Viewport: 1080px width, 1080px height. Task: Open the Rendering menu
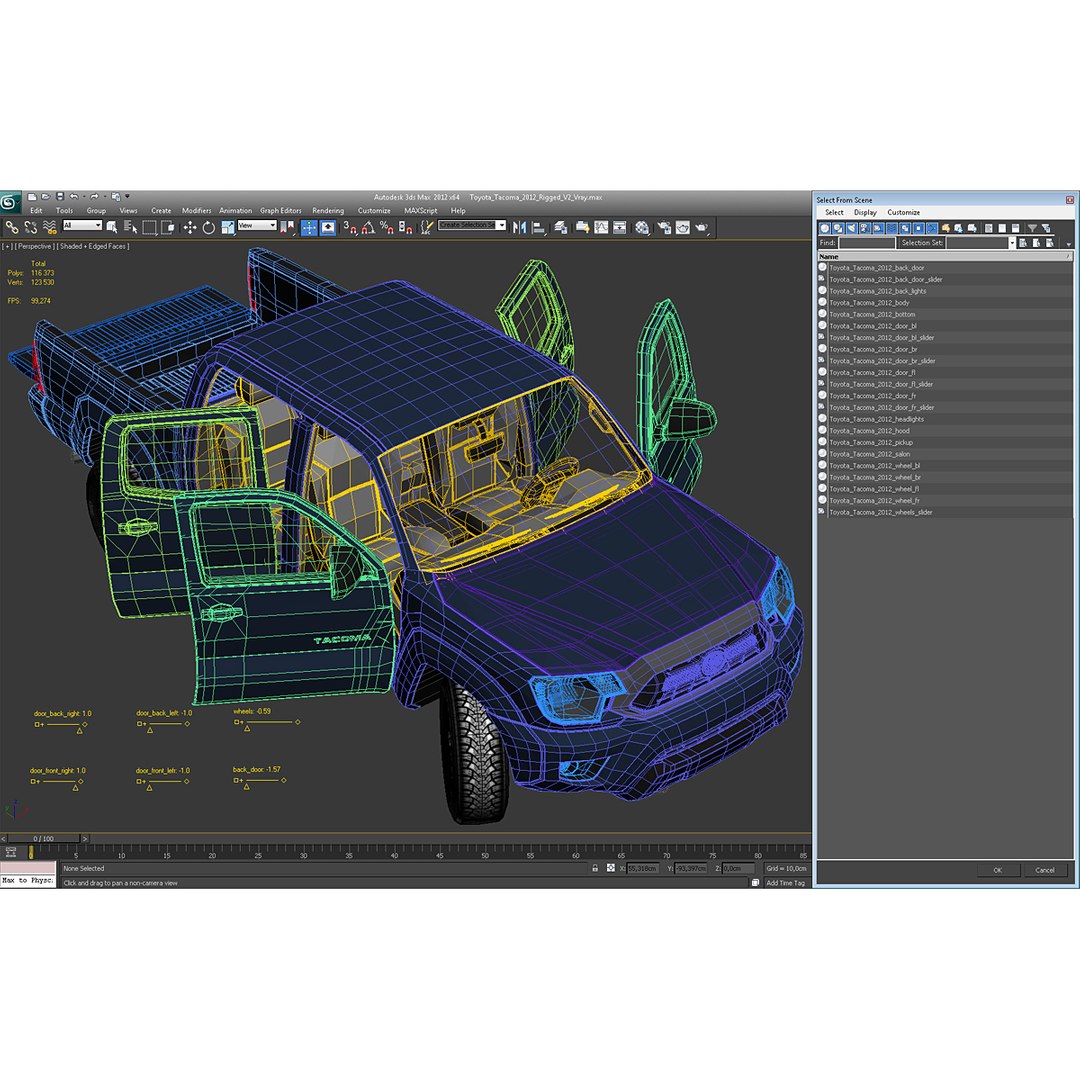click(328, 211)
